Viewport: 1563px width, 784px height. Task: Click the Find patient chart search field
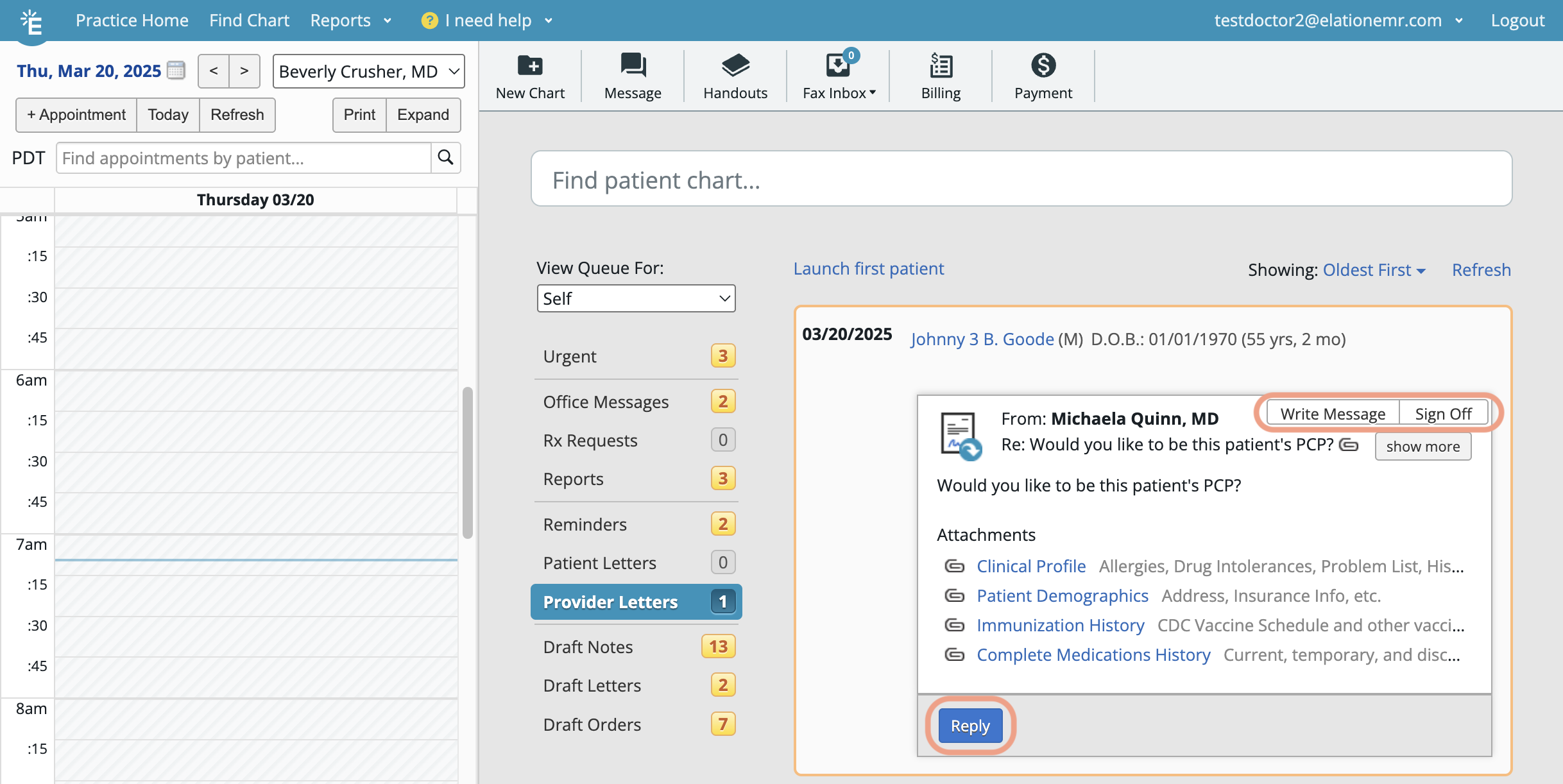1021,180
